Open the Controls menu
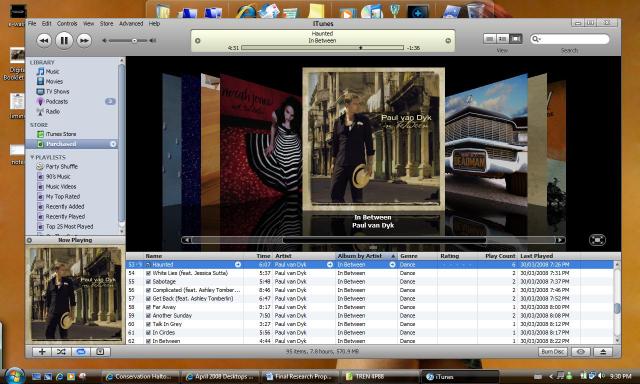The width and height of the screenshot is (640, 384). [67, 24]
